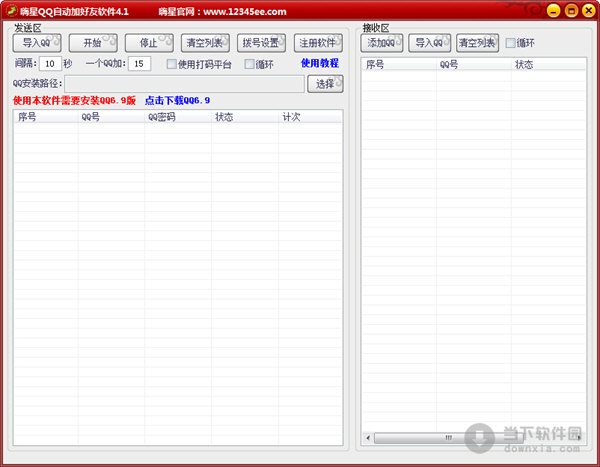Click QQ号 column header in receive list
The image size is (600, 467).
click(x=474, y=64)
